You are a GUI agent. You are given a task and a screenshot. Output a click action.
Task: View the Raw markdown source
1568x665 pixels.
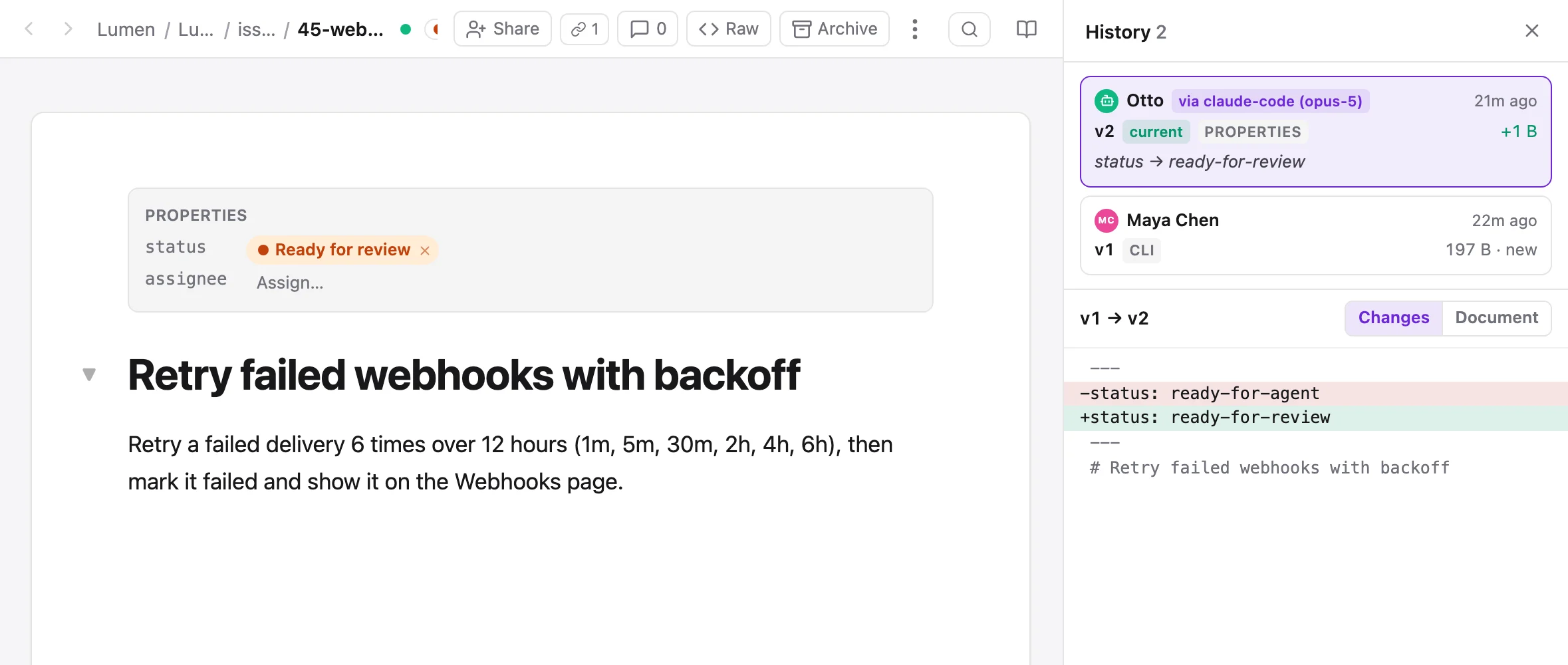tap(729, 29)
